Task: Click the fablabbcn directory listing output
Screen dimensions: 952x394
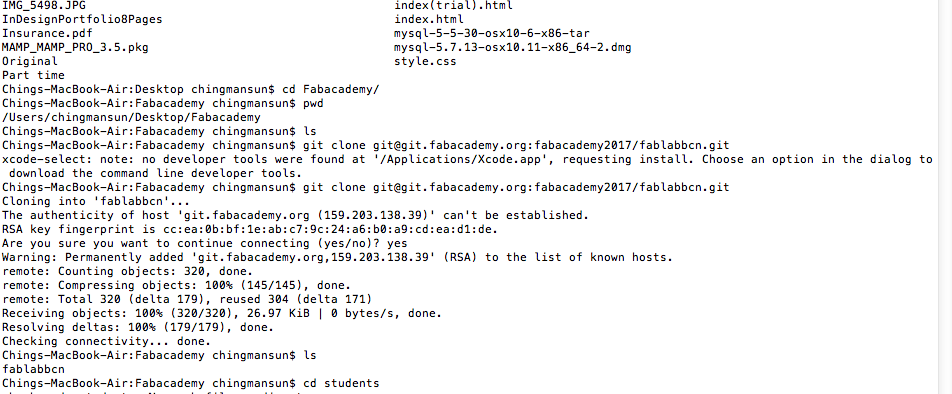Action: coord(33,369)
